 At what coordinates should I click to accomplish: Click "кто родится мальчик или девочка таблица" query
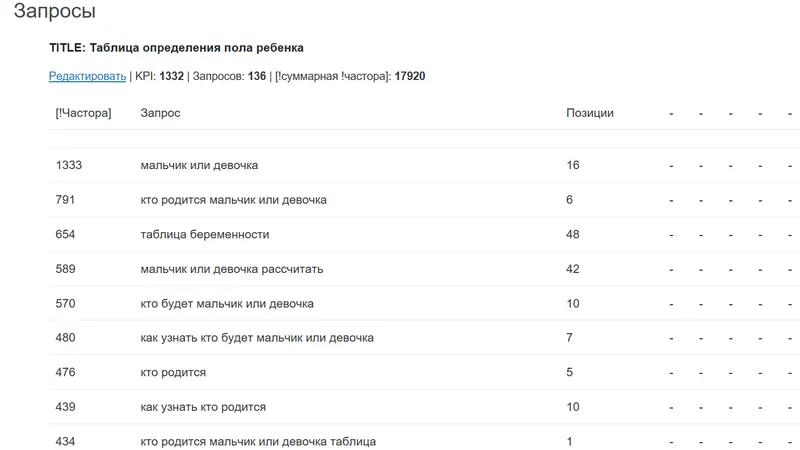258,441
